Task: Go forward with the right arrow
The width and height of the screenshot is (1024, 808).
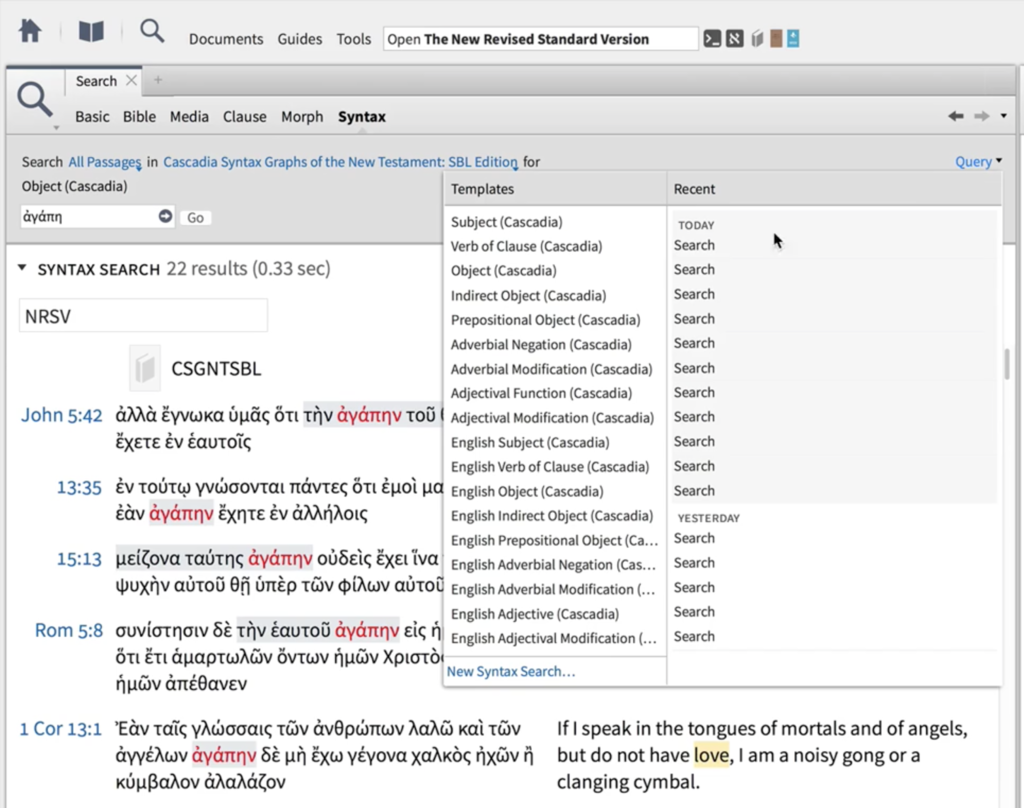Action: coord(982,116)
